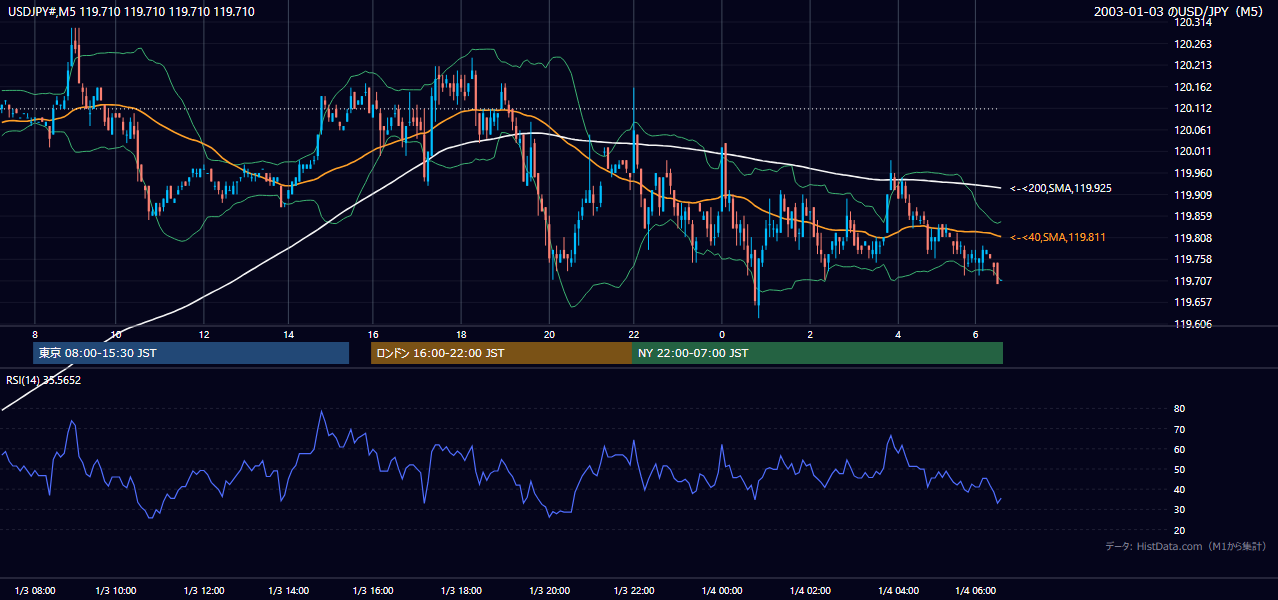
Task: Click the 40 SMA label 119.811
Action: click(x=1060, y=237)
